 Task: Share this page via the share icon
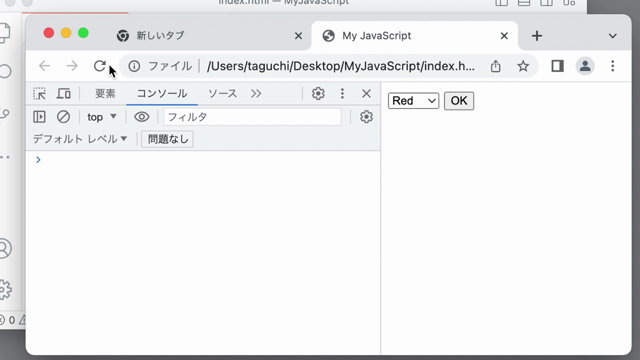tap(496, 66)
